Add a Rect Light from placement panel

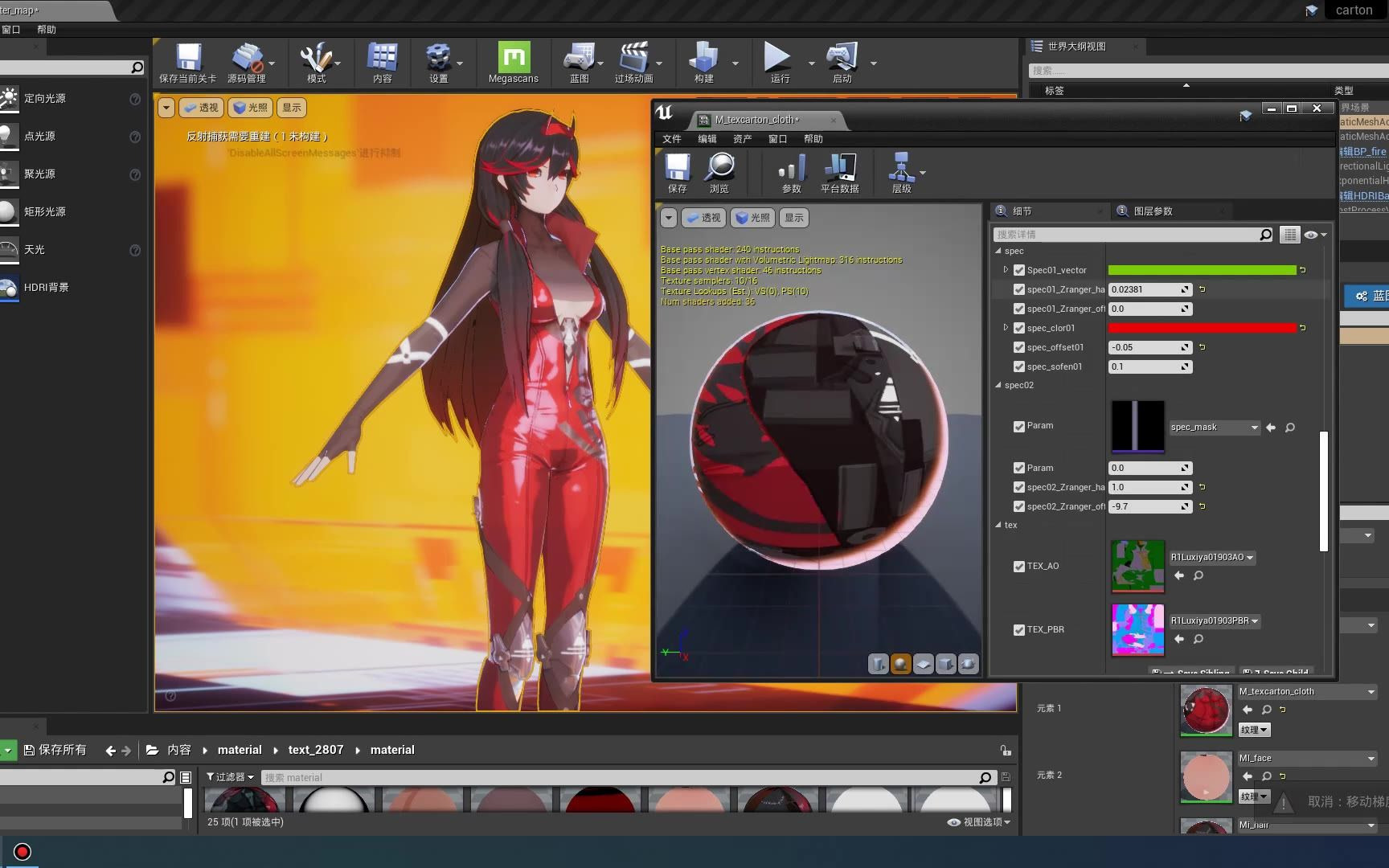[x=44, y=211]
